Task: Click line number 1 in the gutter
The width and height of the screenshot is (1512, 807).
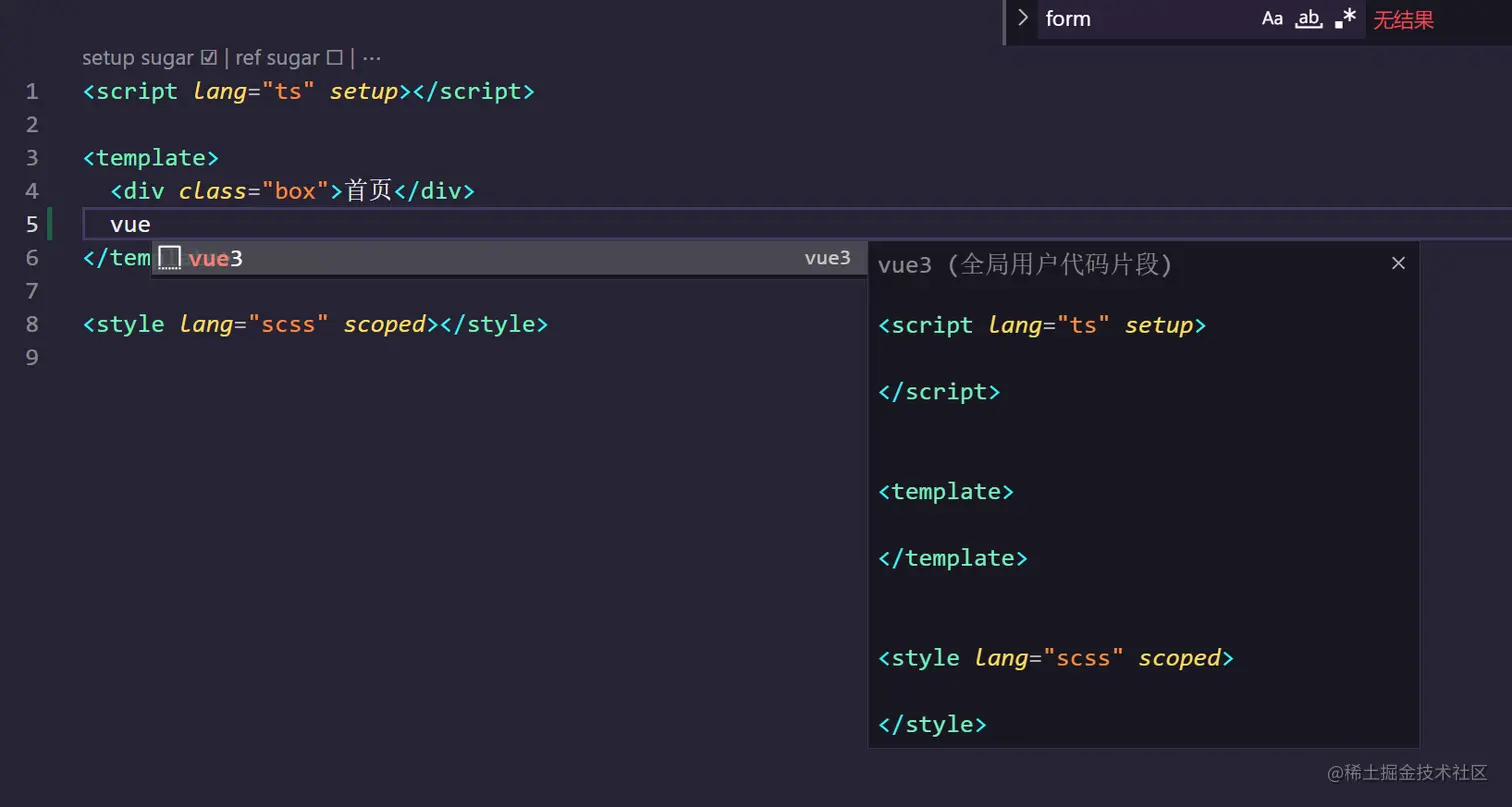Action: (x=32, y=92)
